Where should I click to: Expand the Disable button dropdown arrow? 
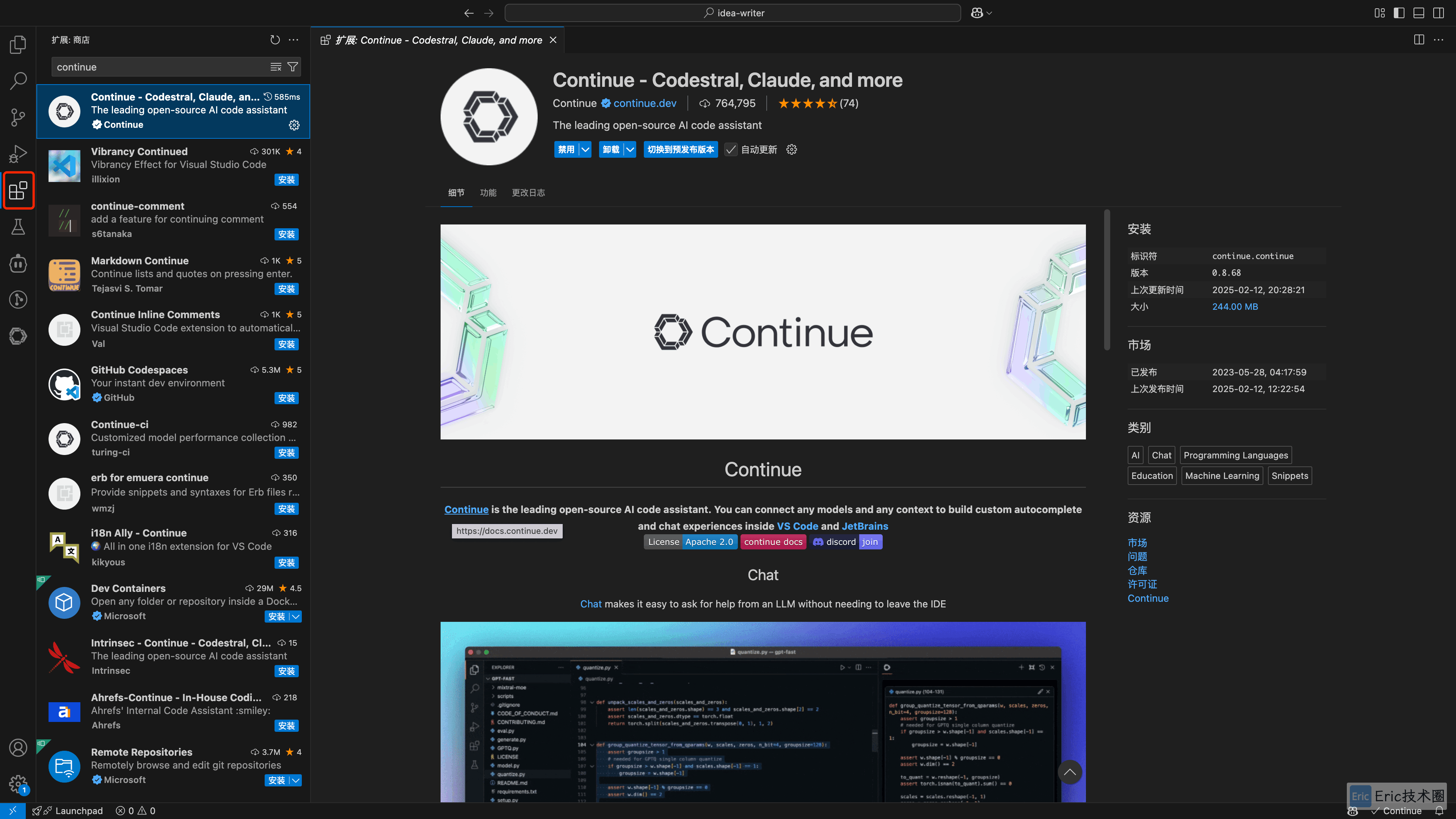point(585,149)
